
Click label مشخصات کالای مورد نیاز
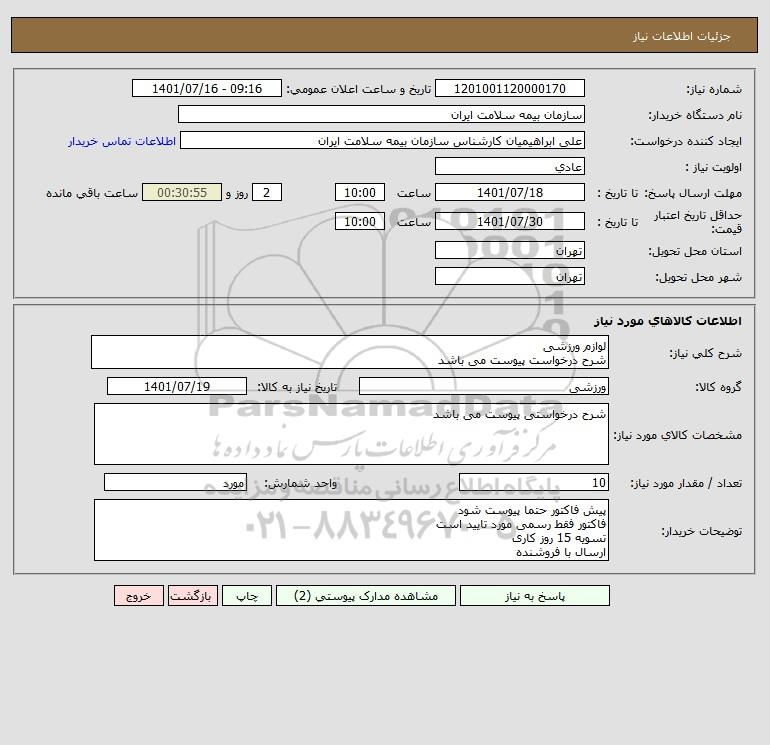[x=678, y=435]
